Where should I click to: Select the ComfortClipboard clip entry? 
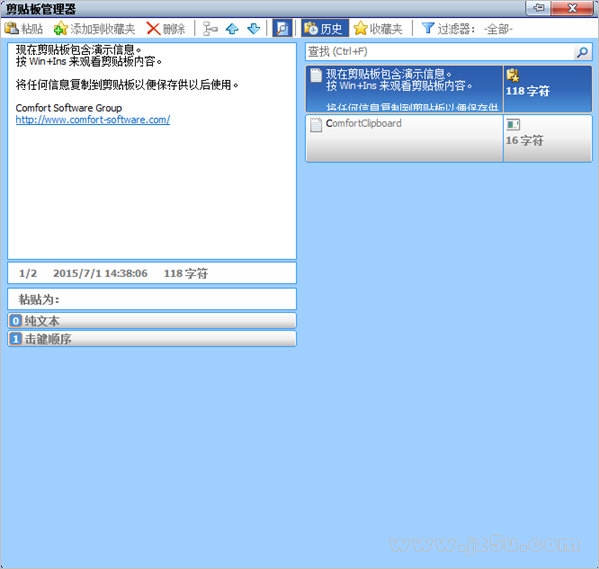pyautogui.click(x=448, y=138)
